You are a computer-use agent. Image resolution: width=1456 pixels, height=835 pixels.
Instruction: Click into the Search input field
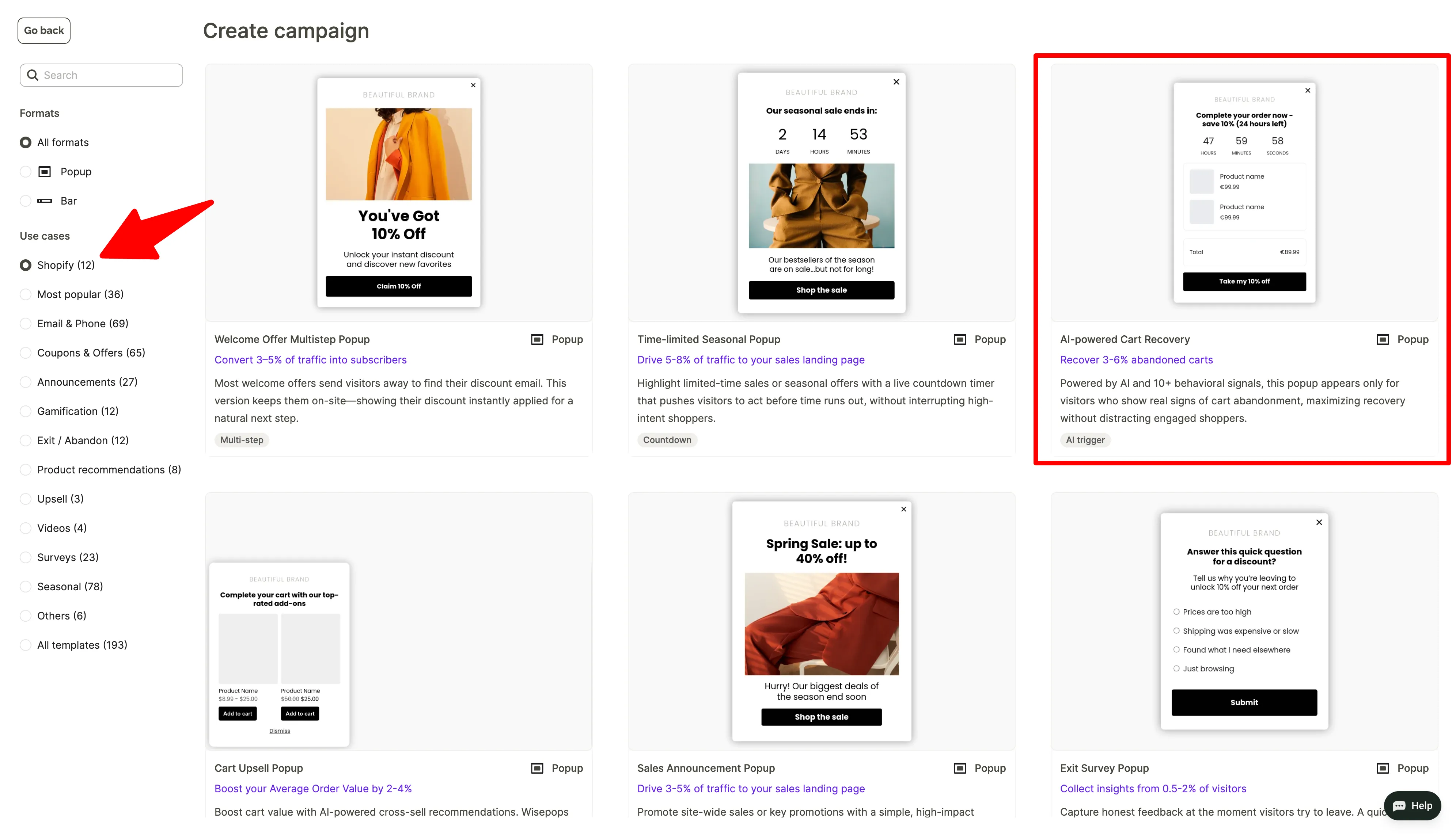pyautogui.click(x=109, y=75)
